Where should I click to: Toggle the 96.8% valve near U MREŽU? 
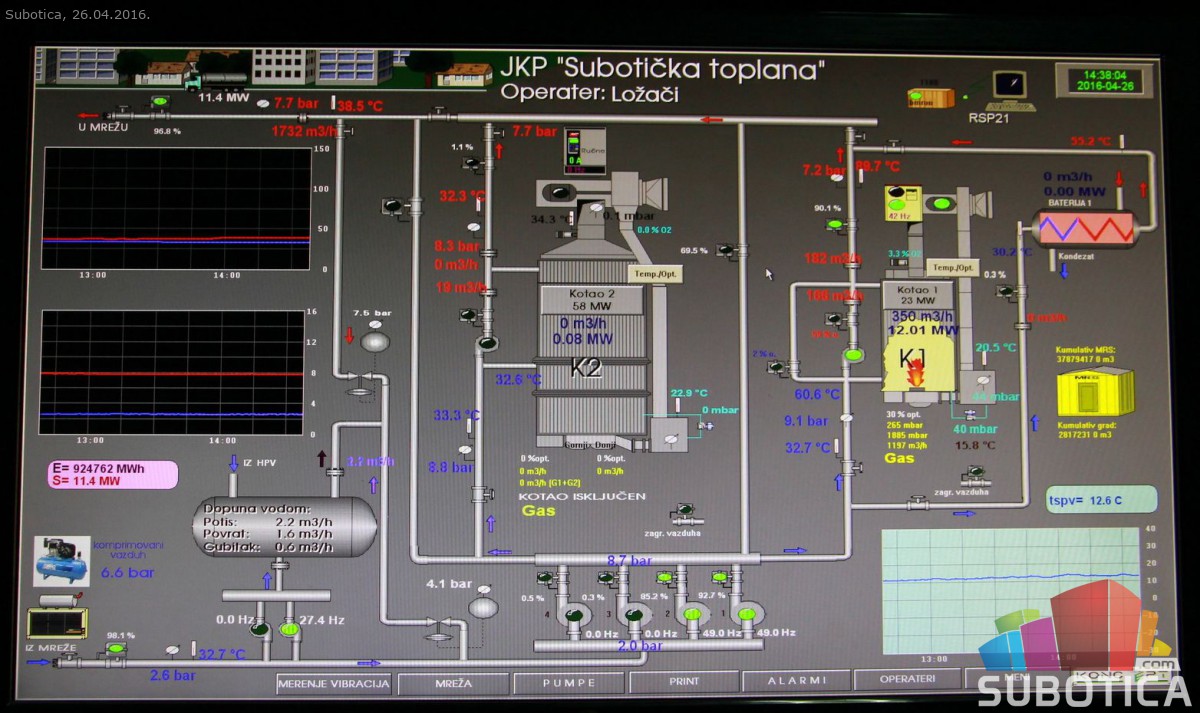pos(159,102)
